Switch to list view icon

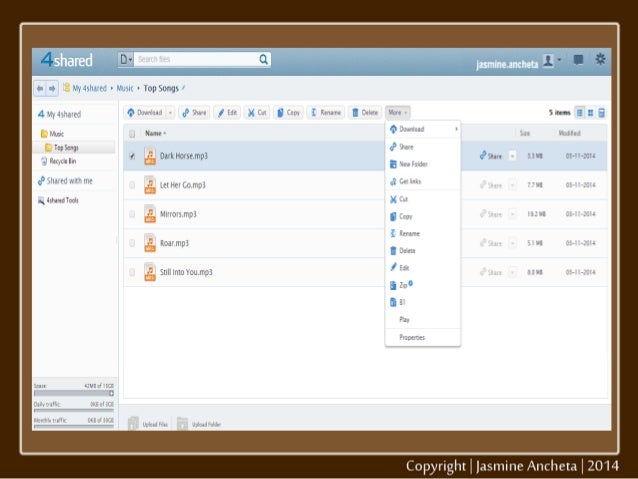580,113
